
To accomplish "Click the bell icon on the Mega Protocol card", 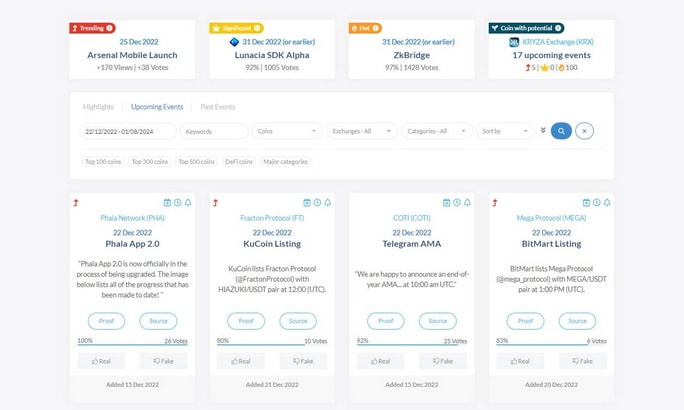I will tap(607, 203).
